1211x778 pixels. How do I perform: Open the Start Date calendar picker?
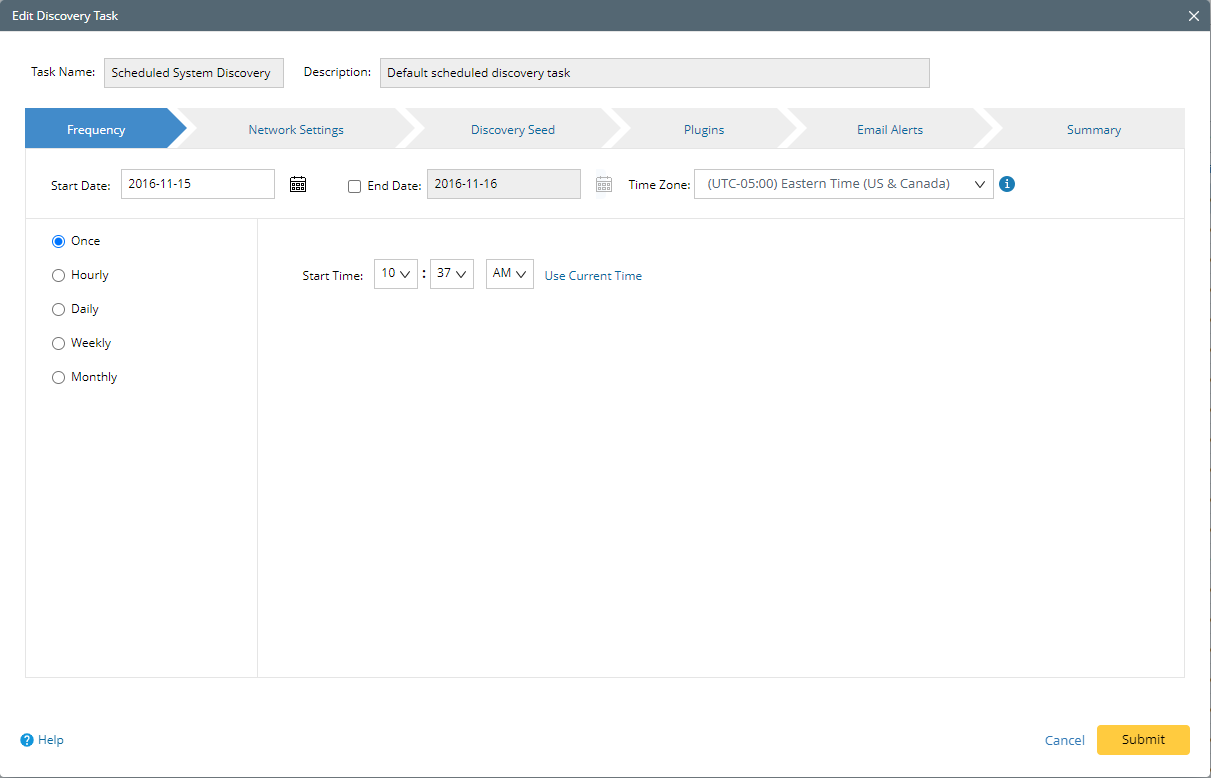pyautogui.click(x=297, y=184)
